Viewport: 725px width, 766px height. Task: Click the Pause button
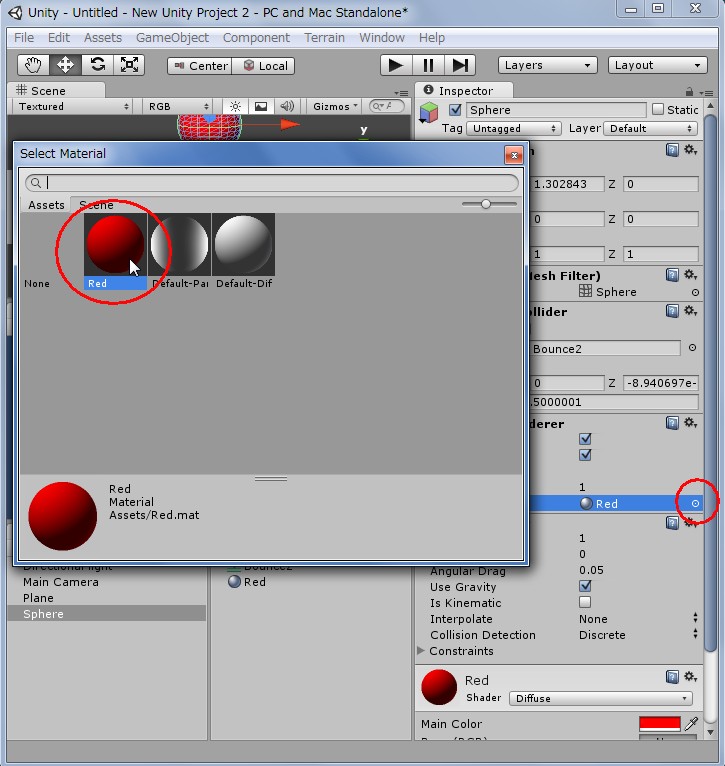click(x=428, y=65)
